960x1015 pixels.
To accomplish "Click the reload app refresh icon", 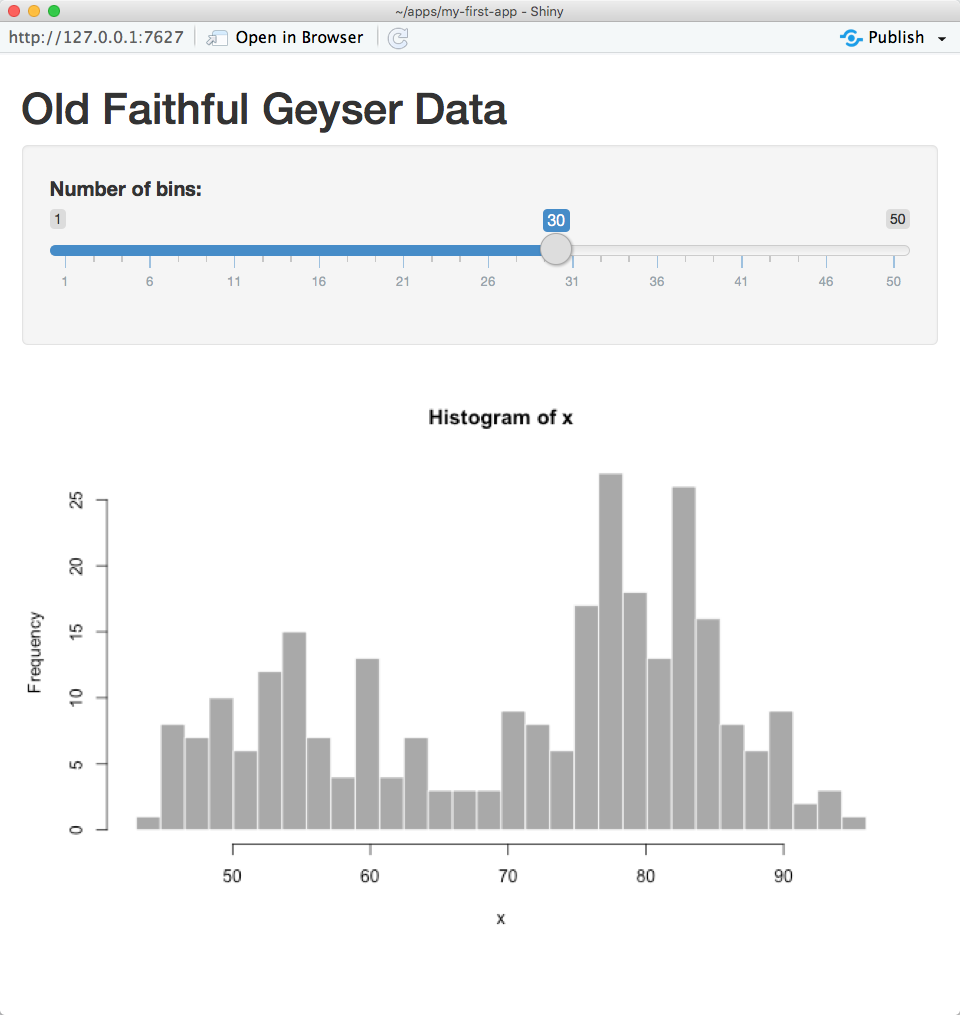I will tap(397, 38).
